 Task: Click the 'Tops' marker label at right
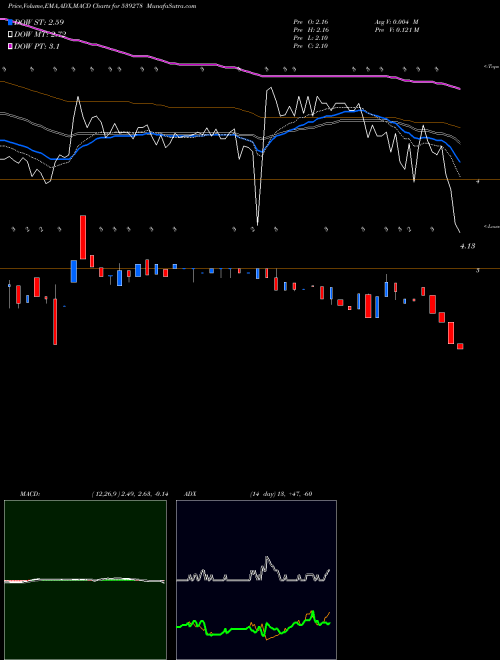491,67
